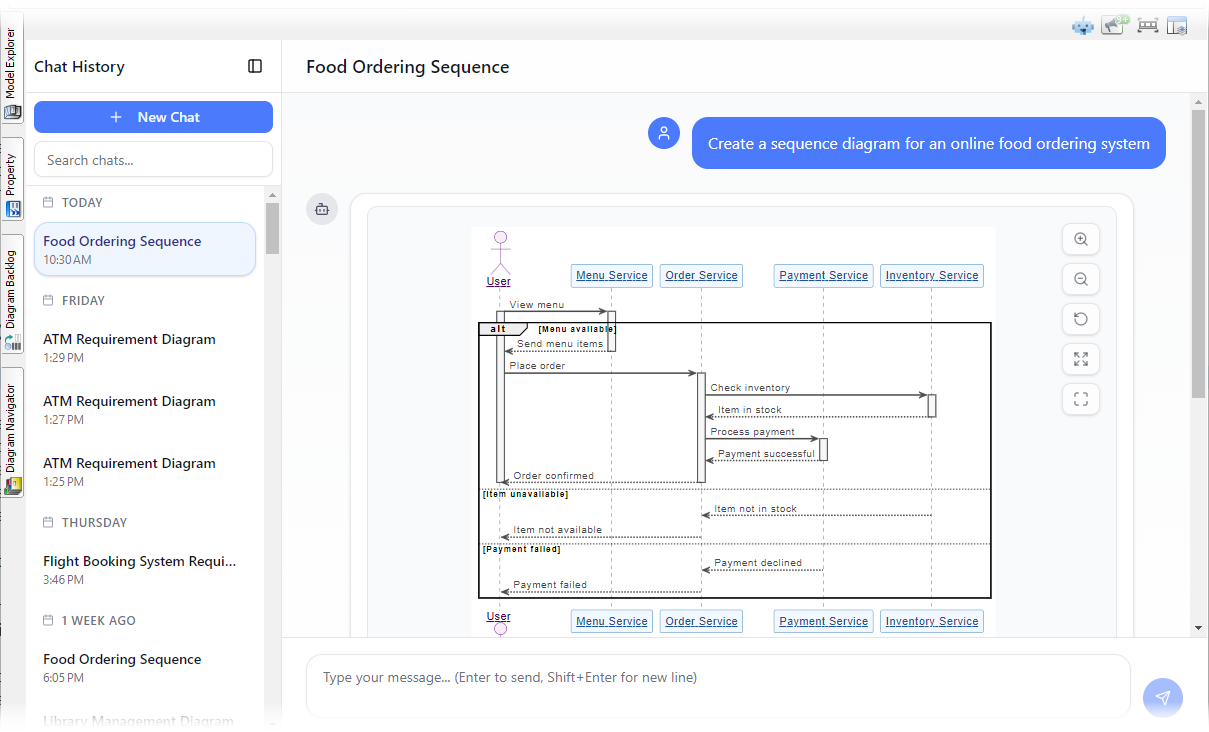
Task: Open the Menu Service lifeline link
Action: (x=611, y=275)
